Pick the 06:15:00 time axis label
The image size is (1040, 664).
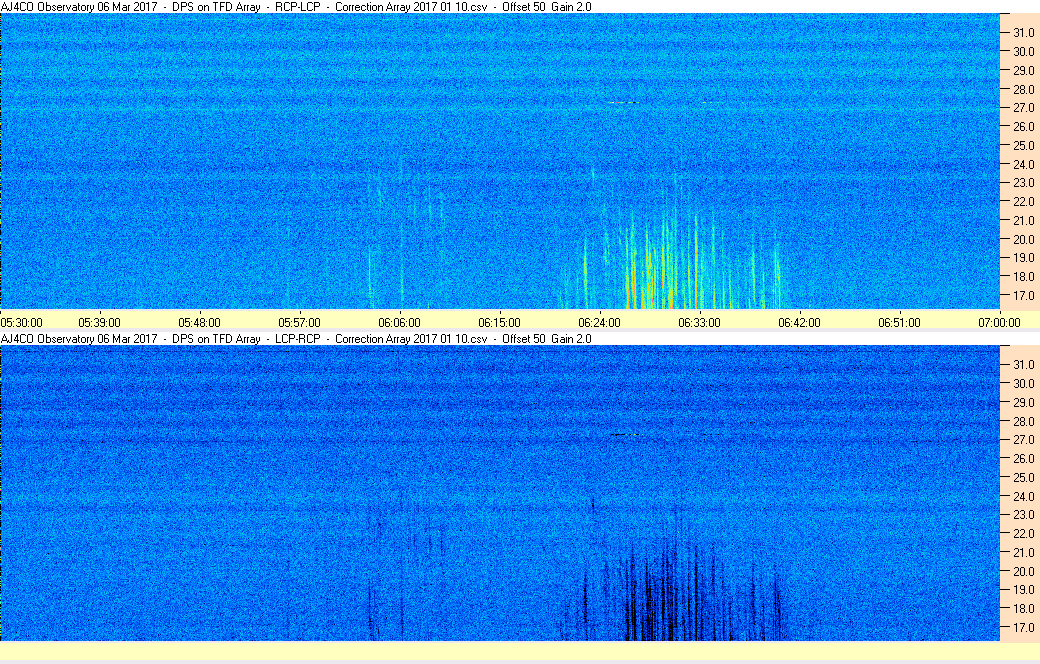coord(499,322)
